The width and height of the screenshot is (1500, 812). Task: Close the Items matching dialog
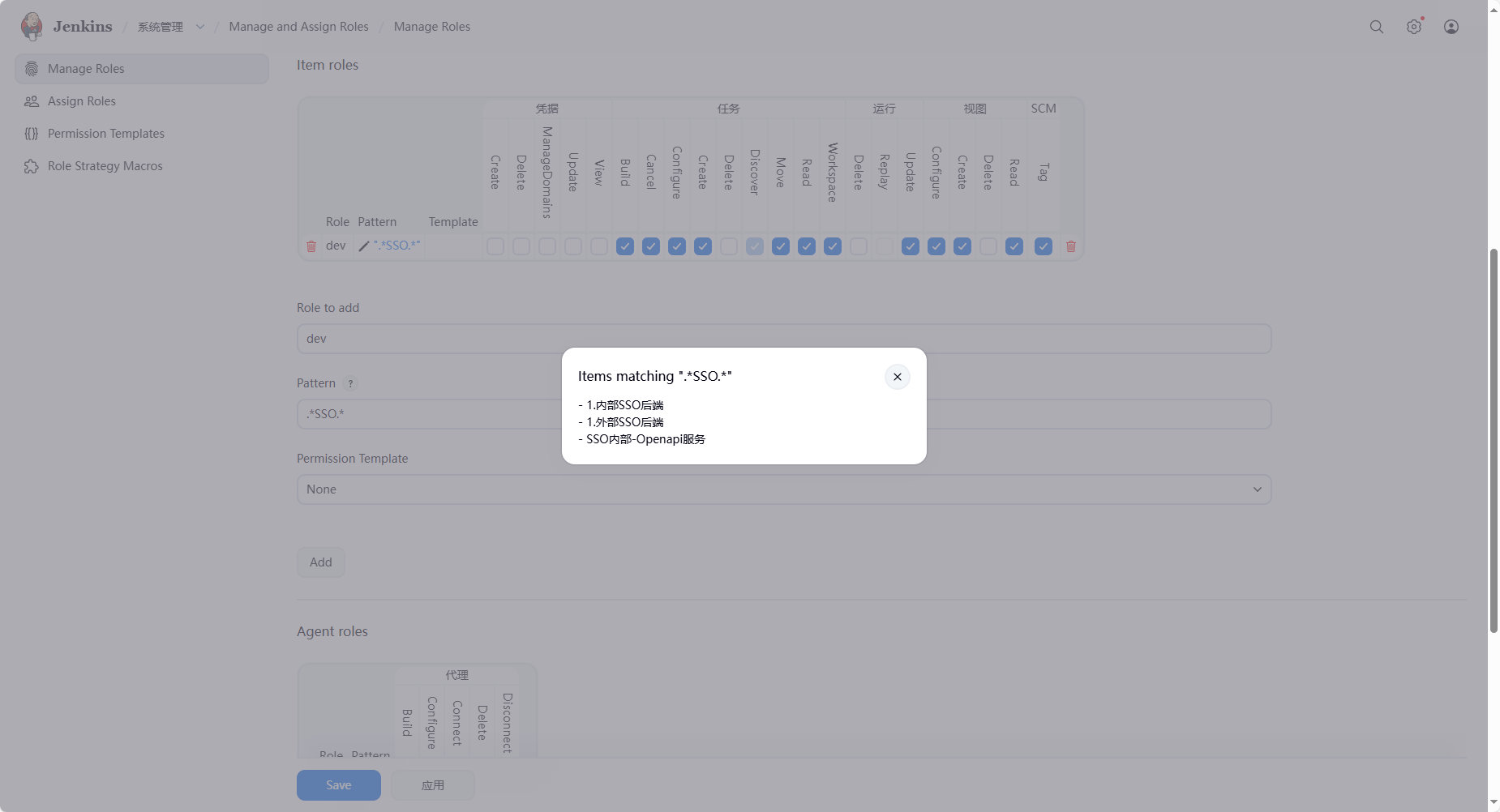897,377
